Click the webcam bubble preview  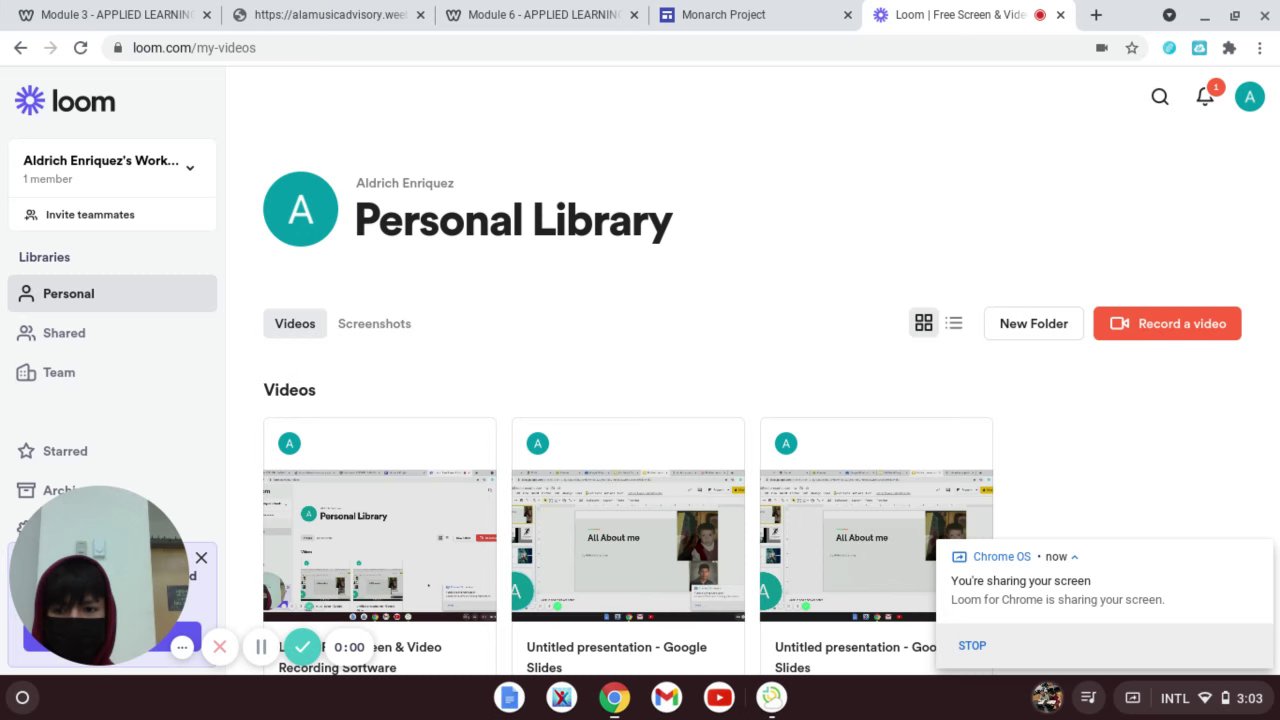tap(98, 575)
